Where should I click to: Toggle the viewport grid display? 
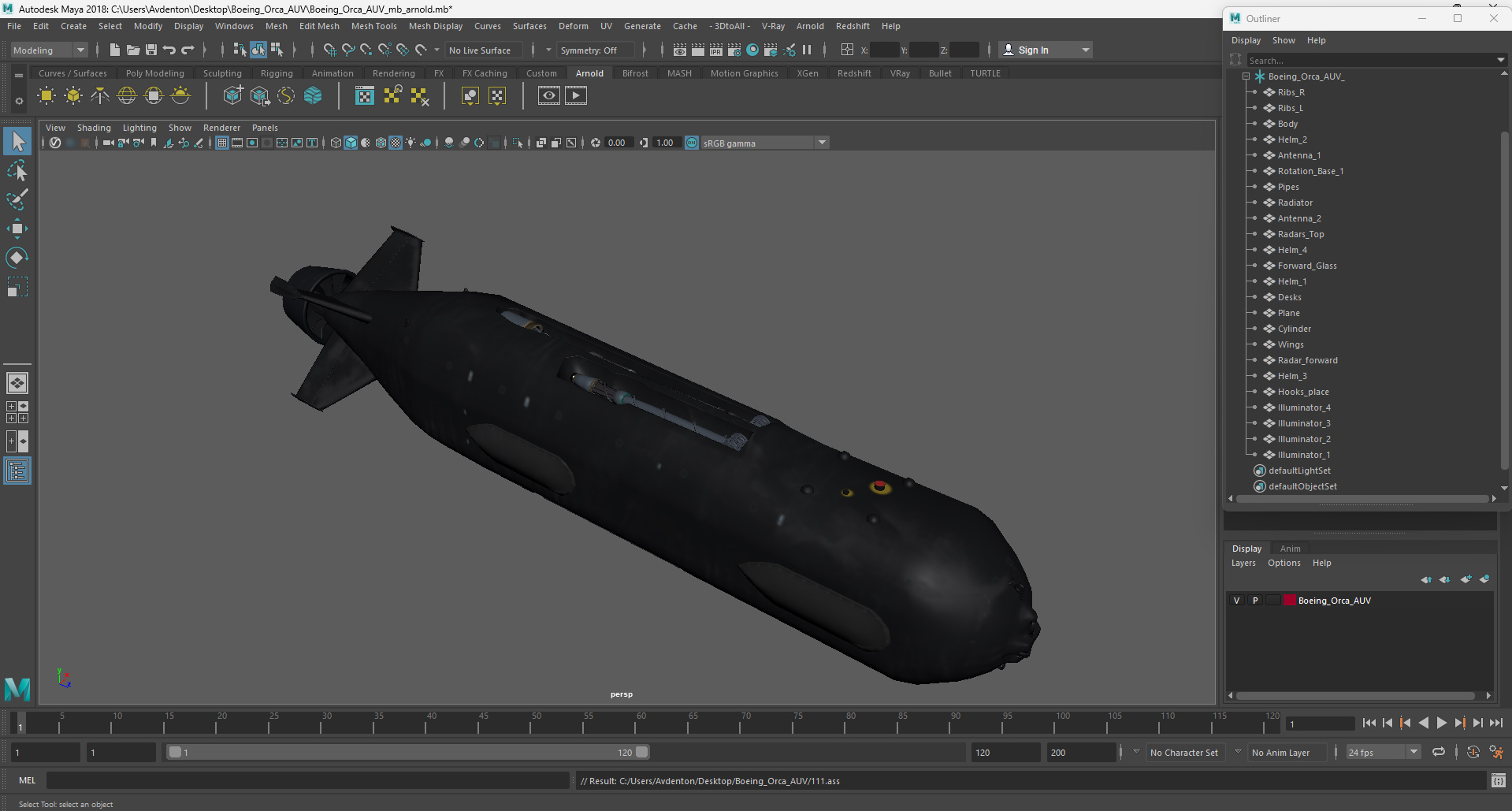pos(222,143)
